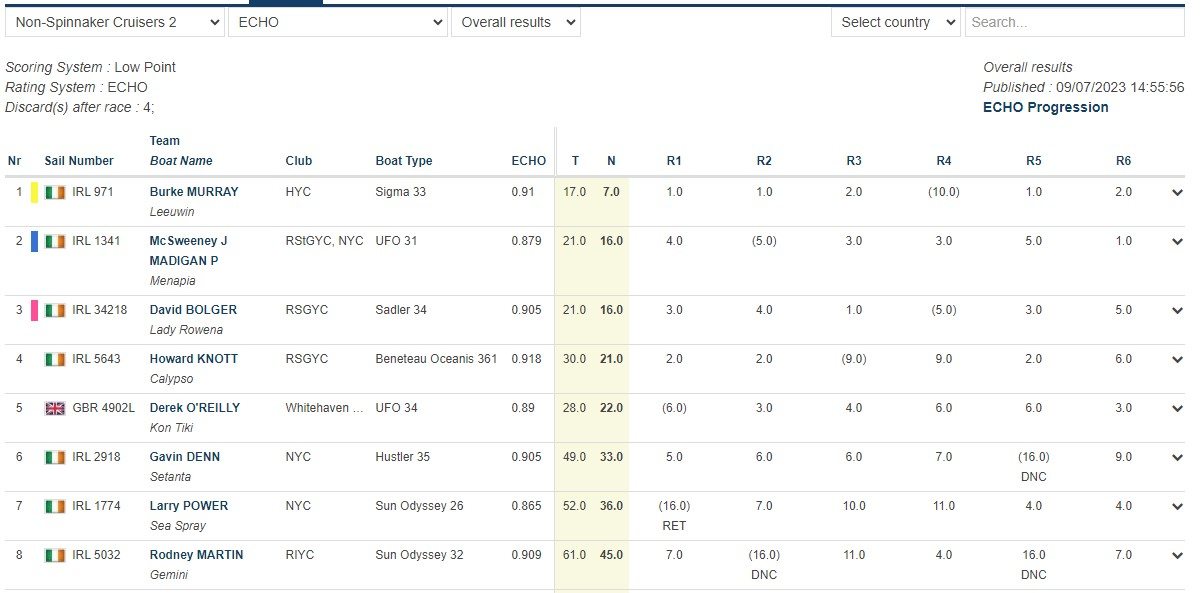Open Howard KNOTT team link
Viewport: 1204px width, 593px height.
click(193, 359)
